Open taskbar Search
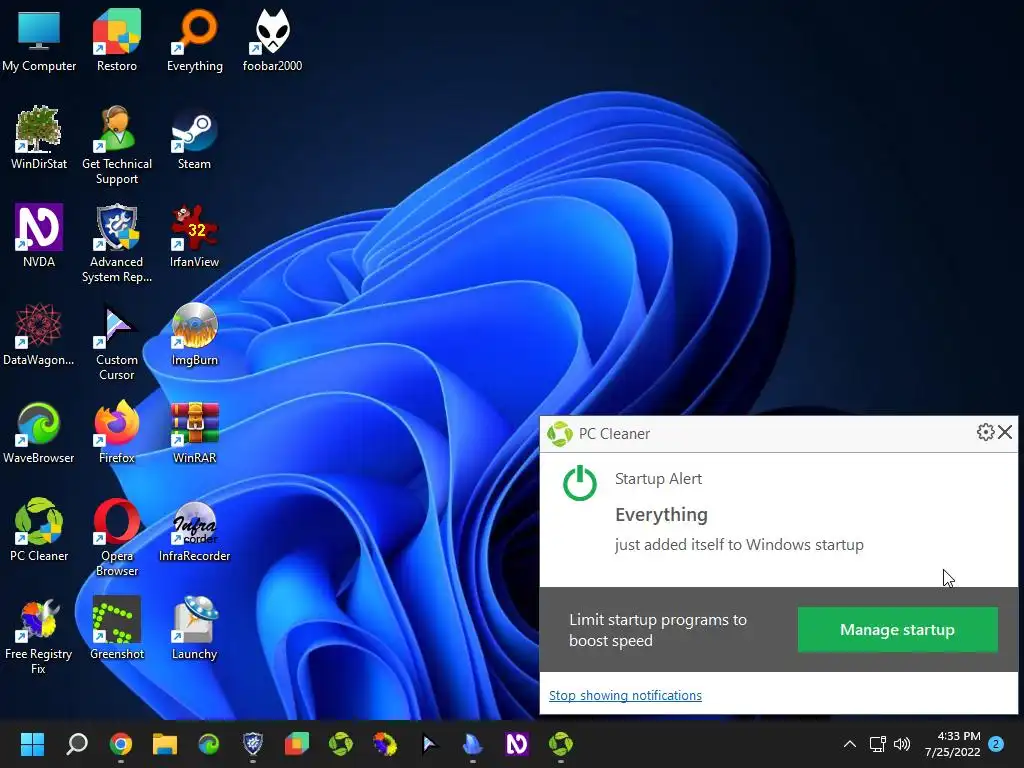 pos(77,744)
